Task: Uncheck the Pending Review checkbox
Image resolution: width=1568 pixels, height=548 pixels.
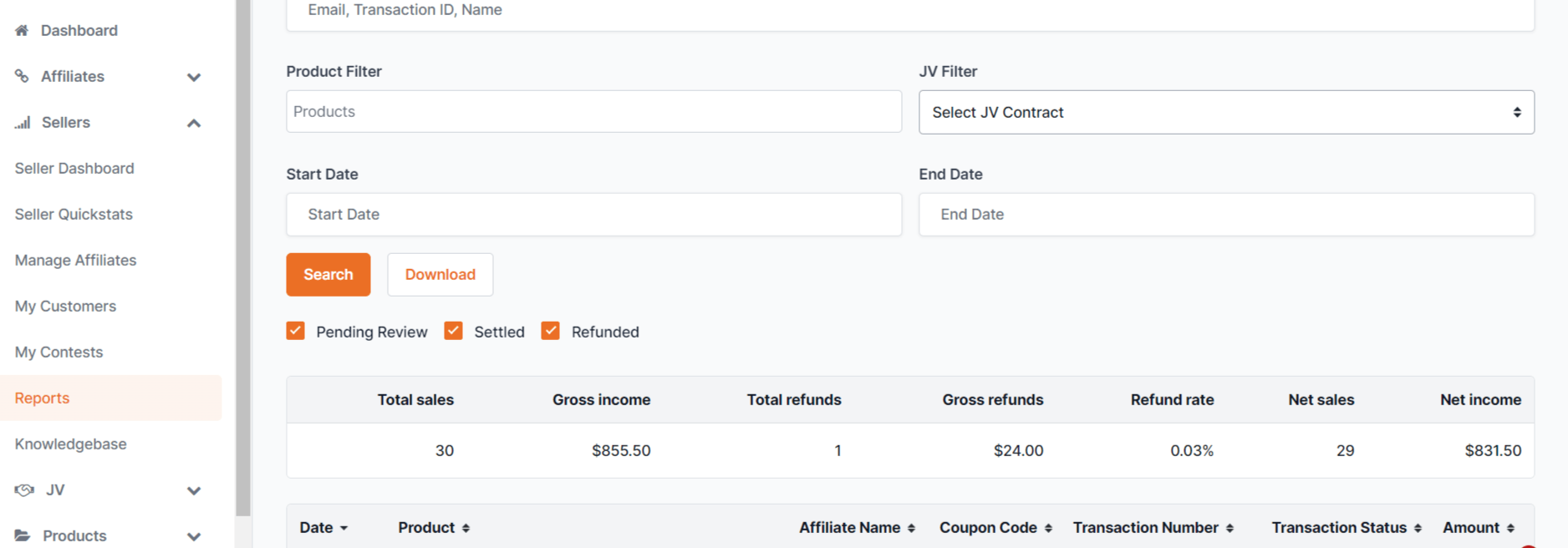Action: (x=295, y=331)
